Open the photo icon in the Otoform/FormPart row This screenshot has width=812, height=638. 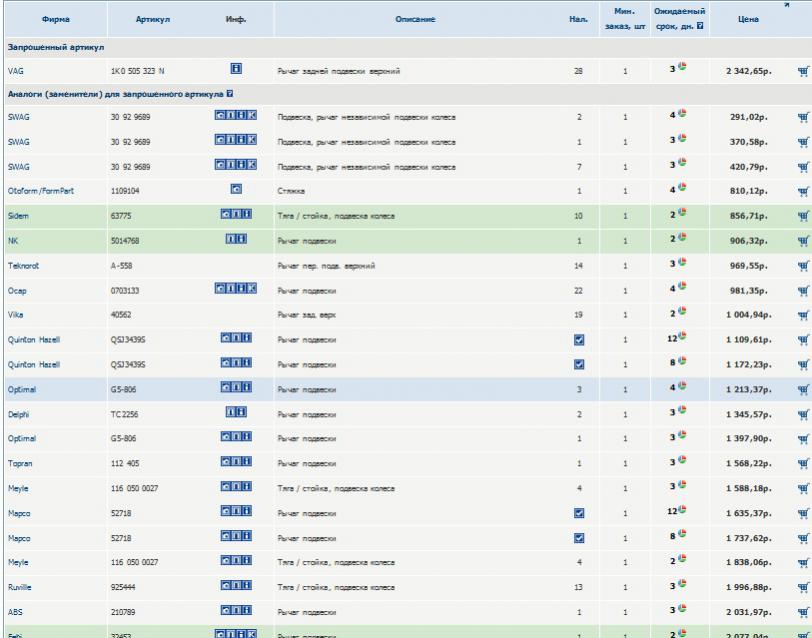tap(236, 189)
